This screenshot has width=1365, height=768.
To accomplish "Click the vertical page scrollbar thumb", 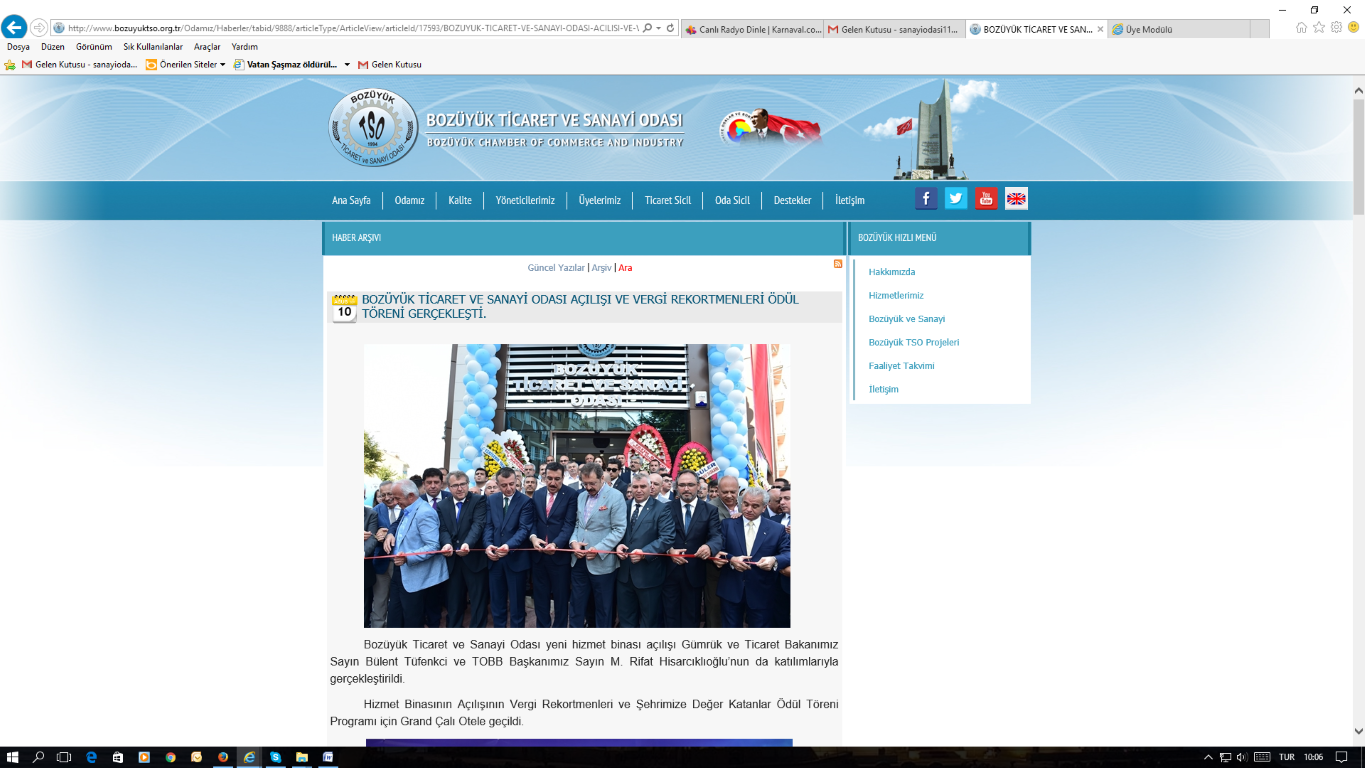I will 1359,155.
